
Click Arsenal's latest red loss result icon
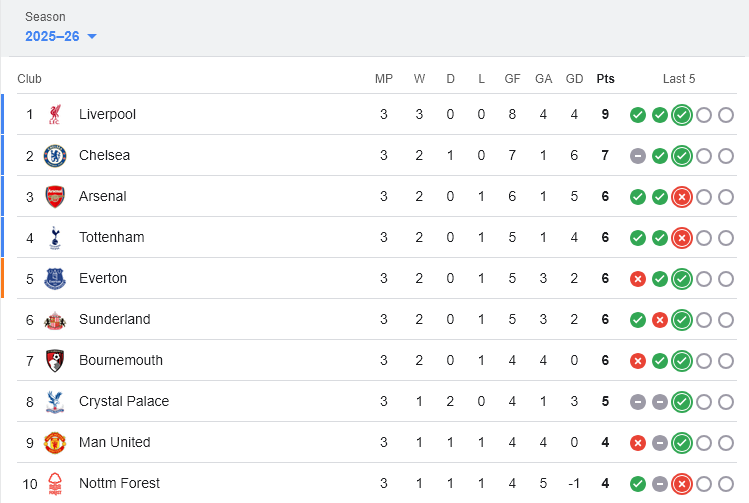coord(682,197)
